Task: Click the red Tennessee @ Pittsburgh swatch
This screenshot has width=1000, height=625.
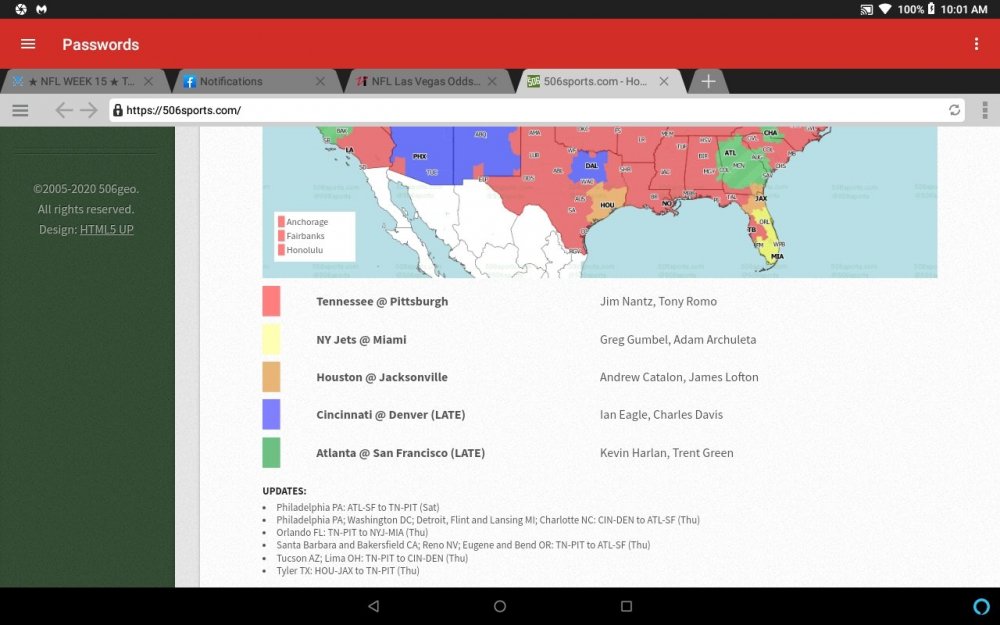Action: (x=271, y=301)
